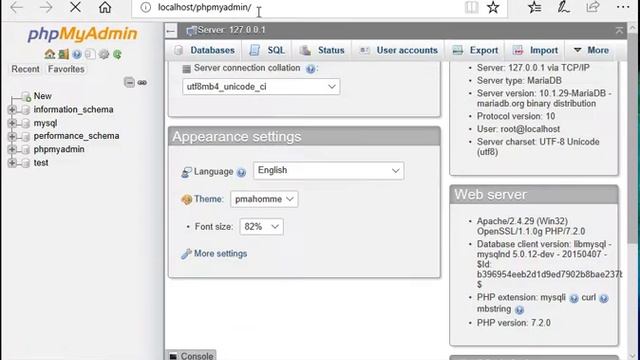Image resolution: width=640 pixels, height=360 pixels.
Task: Open the SQL documentation icon in sidebar
Action: pyautogui.click(x=90, y=54)
